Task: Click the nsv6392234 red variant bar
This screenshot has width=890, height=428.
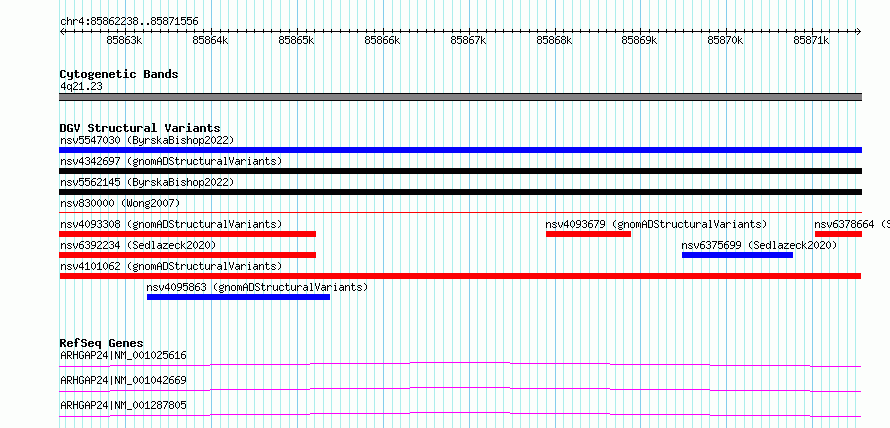Action: pos(187,255)
